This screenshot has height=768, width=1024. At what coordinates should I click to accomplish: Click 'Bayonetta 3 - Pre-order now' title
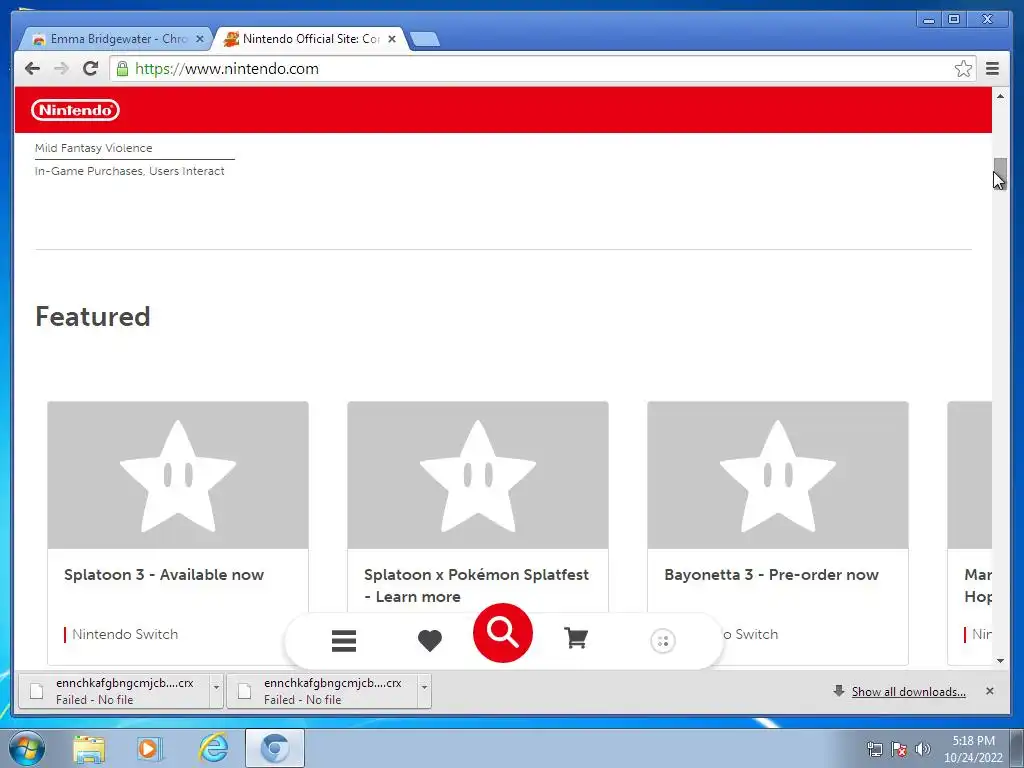[x=771, y=575]
